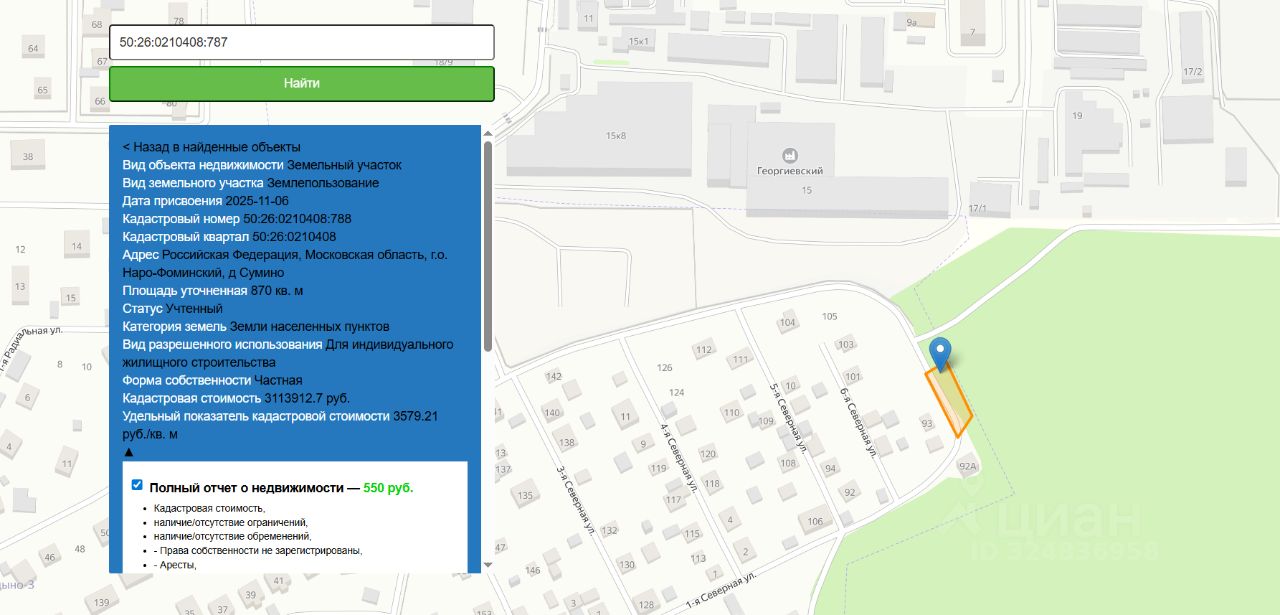Click the date value 2025-11-06
This screenshot has width=1280, height=615.
[x=259, y=201]
